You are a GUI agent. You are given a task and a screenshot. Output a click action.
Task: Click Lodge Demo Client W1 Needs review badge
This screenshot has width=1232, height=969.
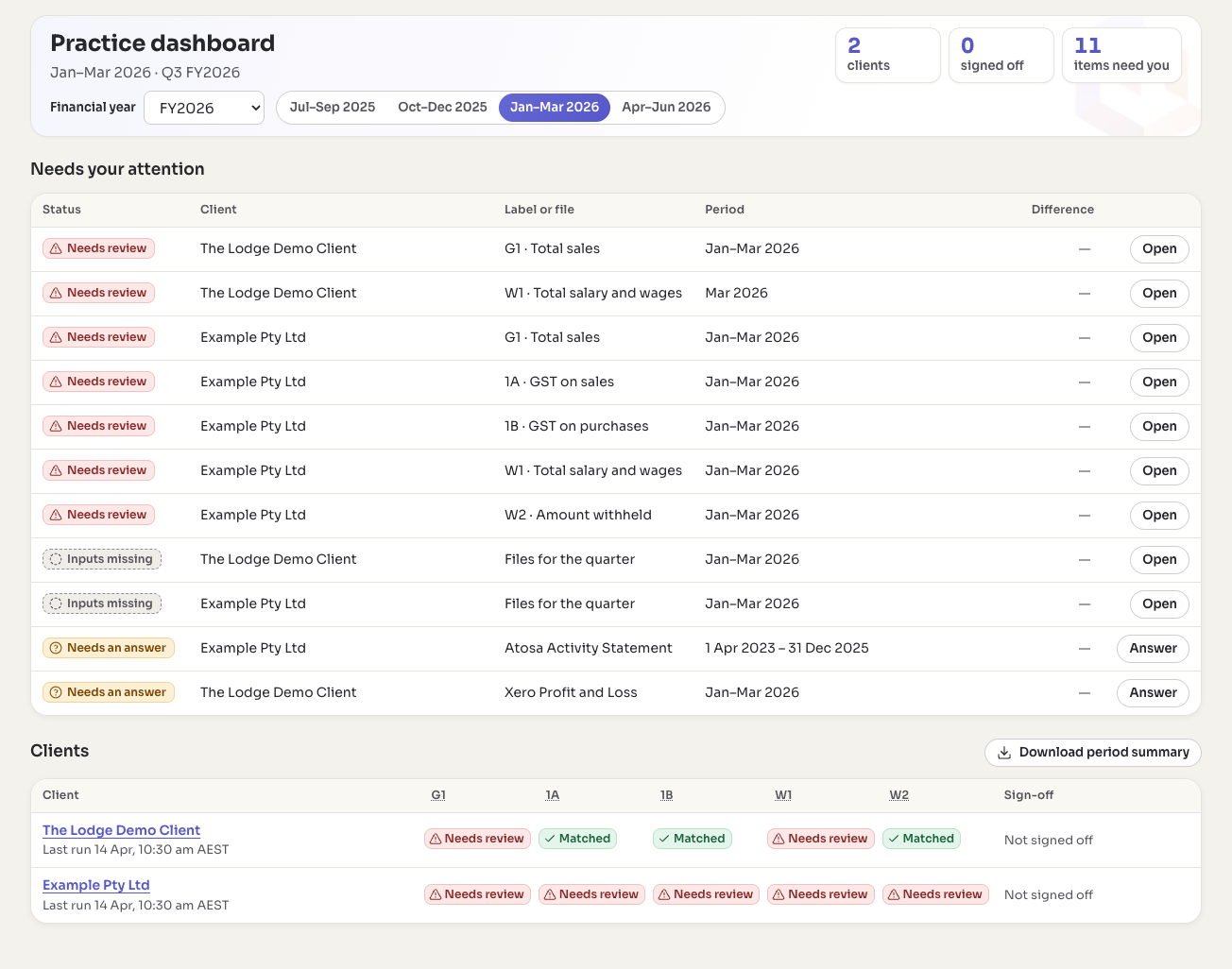click(820, 839)
